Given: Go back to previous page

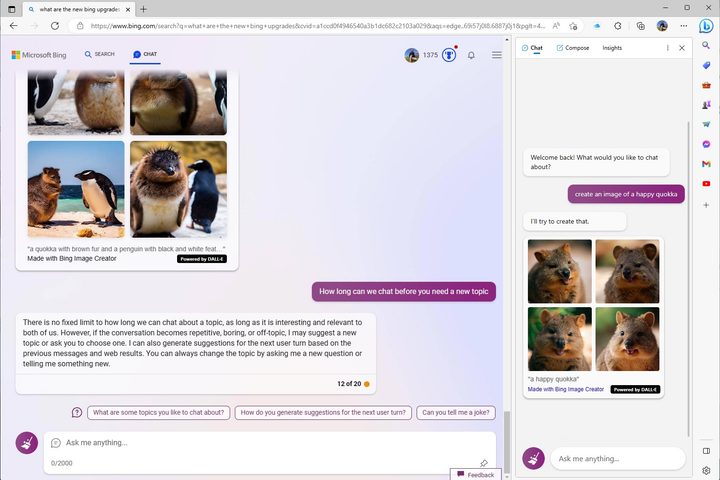Looking at the screenshot, I should (x=14, y=26).
